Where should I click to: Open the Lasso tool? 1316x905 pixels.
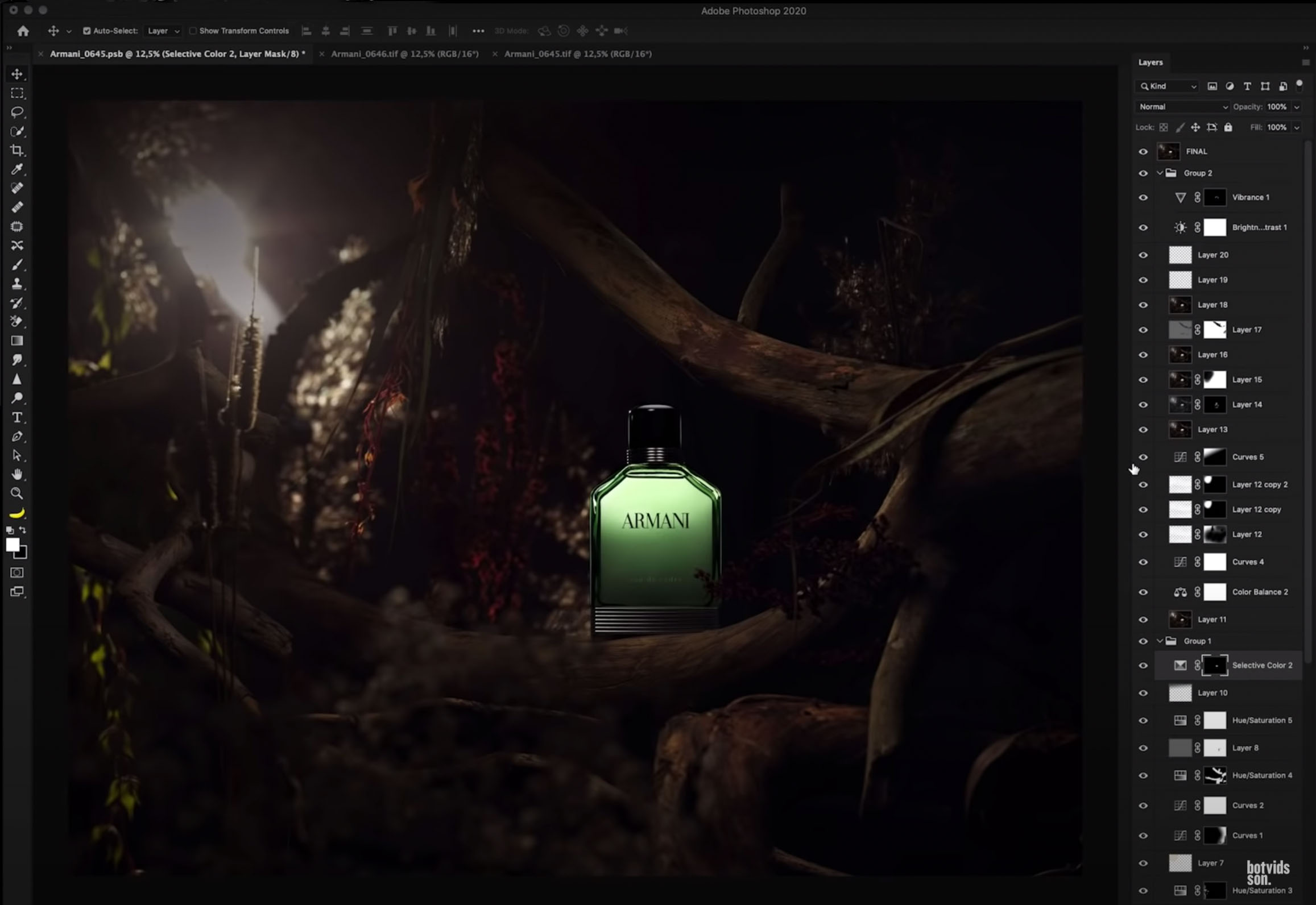coord(18,112)
